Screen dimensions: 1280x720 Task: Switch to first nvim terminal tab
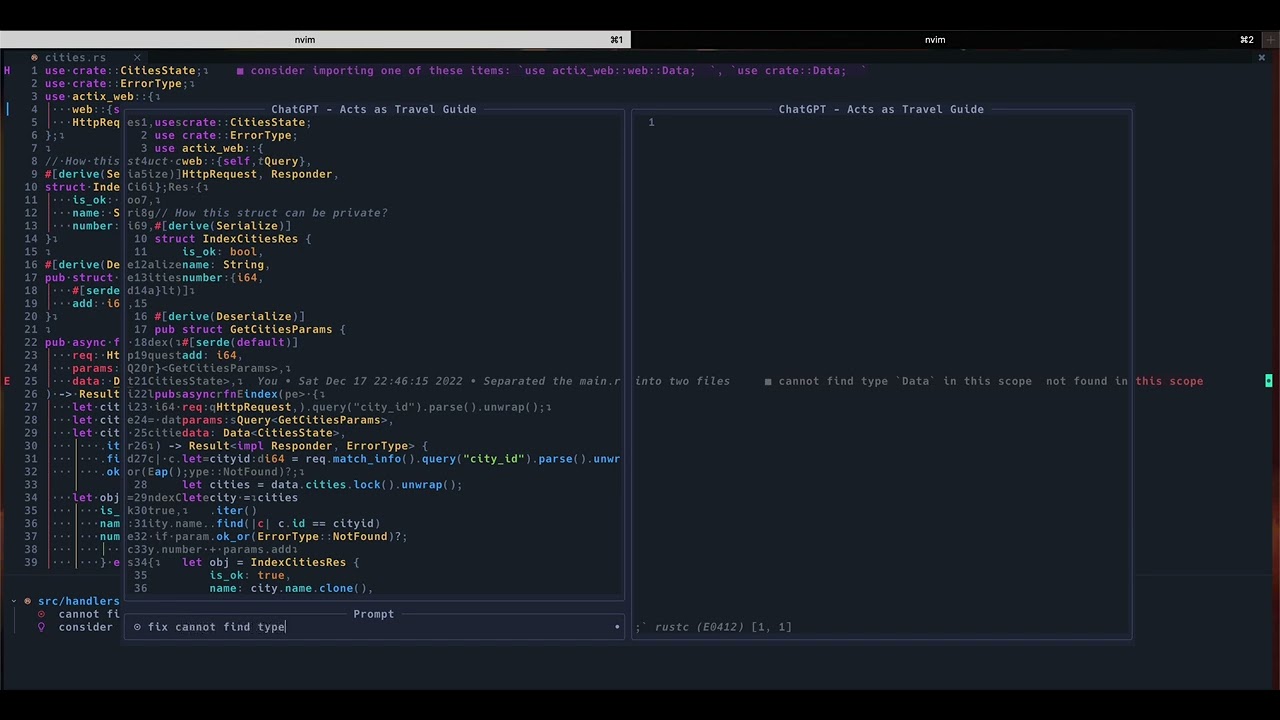(x=315, y=40)
